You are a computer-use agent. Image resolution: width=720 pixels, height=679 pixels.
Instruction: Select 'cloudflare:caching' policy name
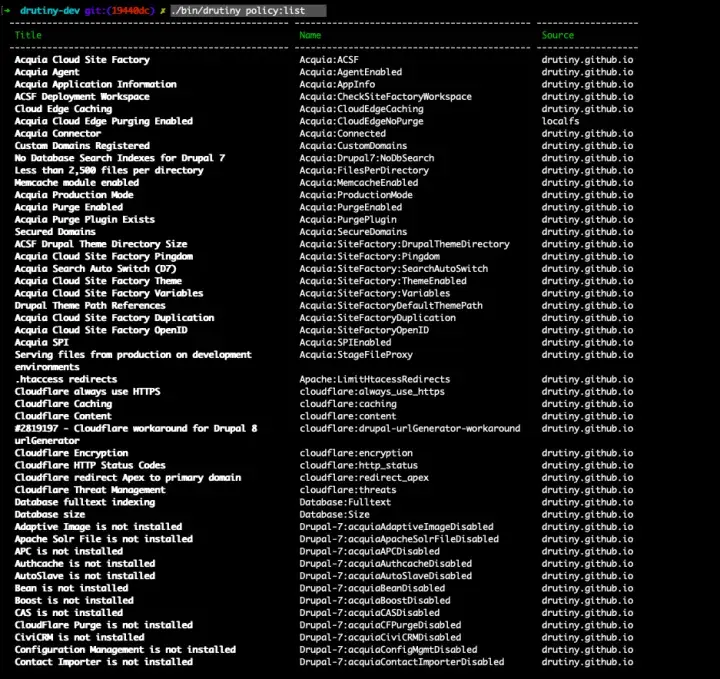[348, 404]
